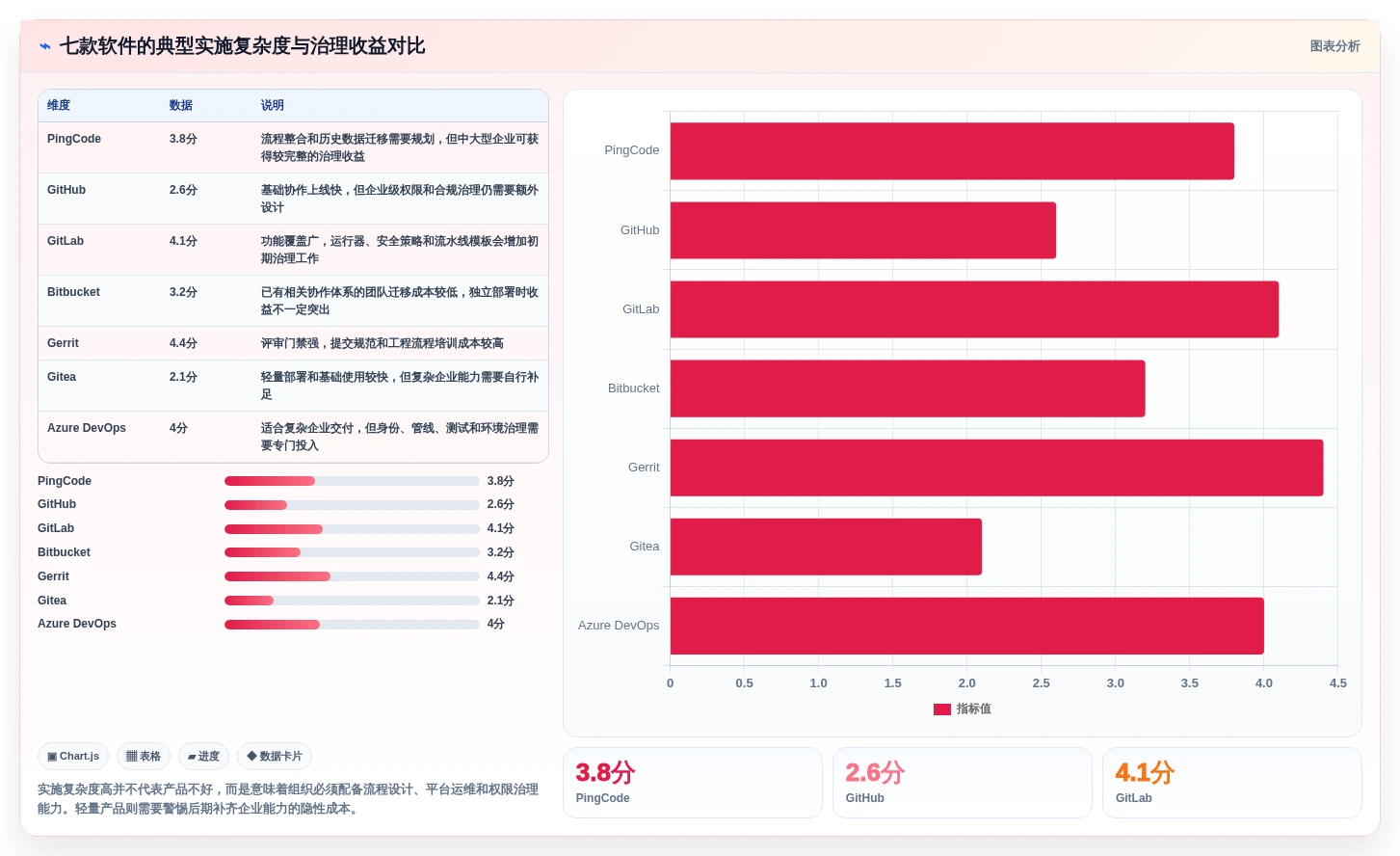Click the PingCode progress bar
Screen dimensions: 1400x856
tap(352, 481)
